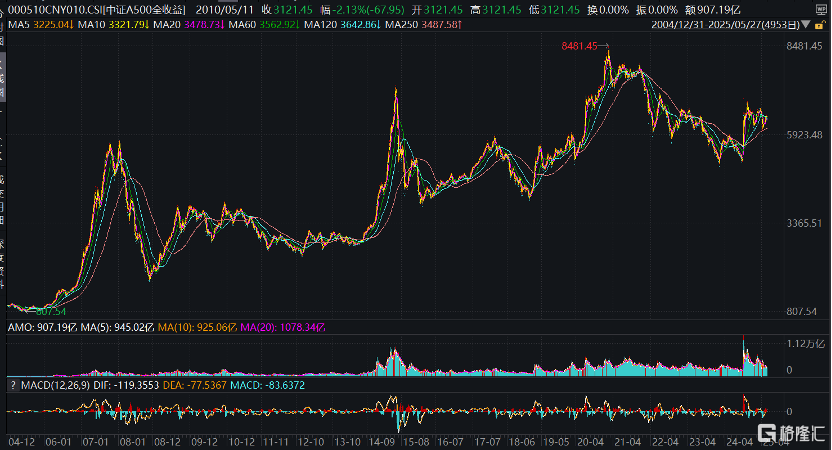Click the date range 2004/12/31-2025/05/27 text
The width and height of the screenshot is (832, 450).
[x=726, y=25]
